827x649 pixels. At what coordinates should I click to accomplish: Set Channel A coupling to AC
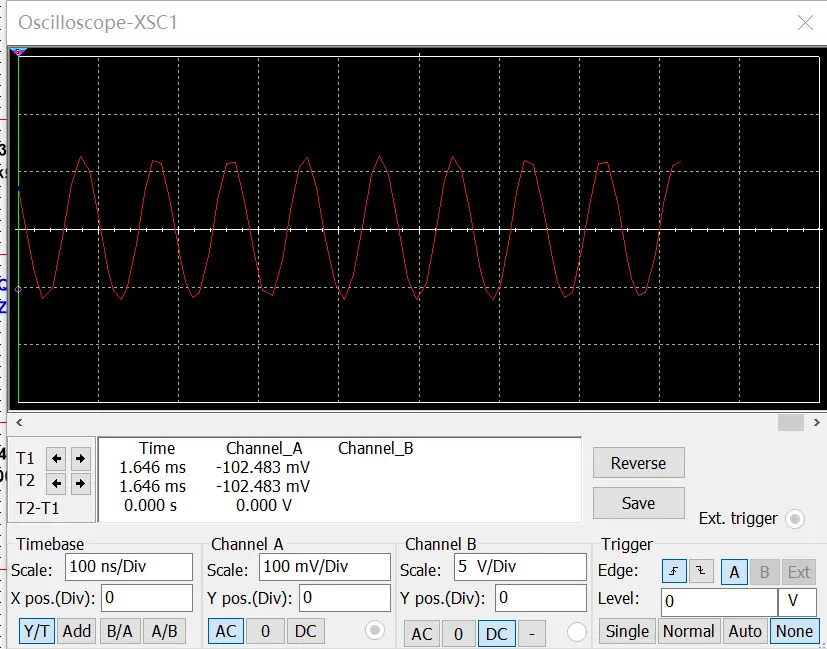point(226,631)
